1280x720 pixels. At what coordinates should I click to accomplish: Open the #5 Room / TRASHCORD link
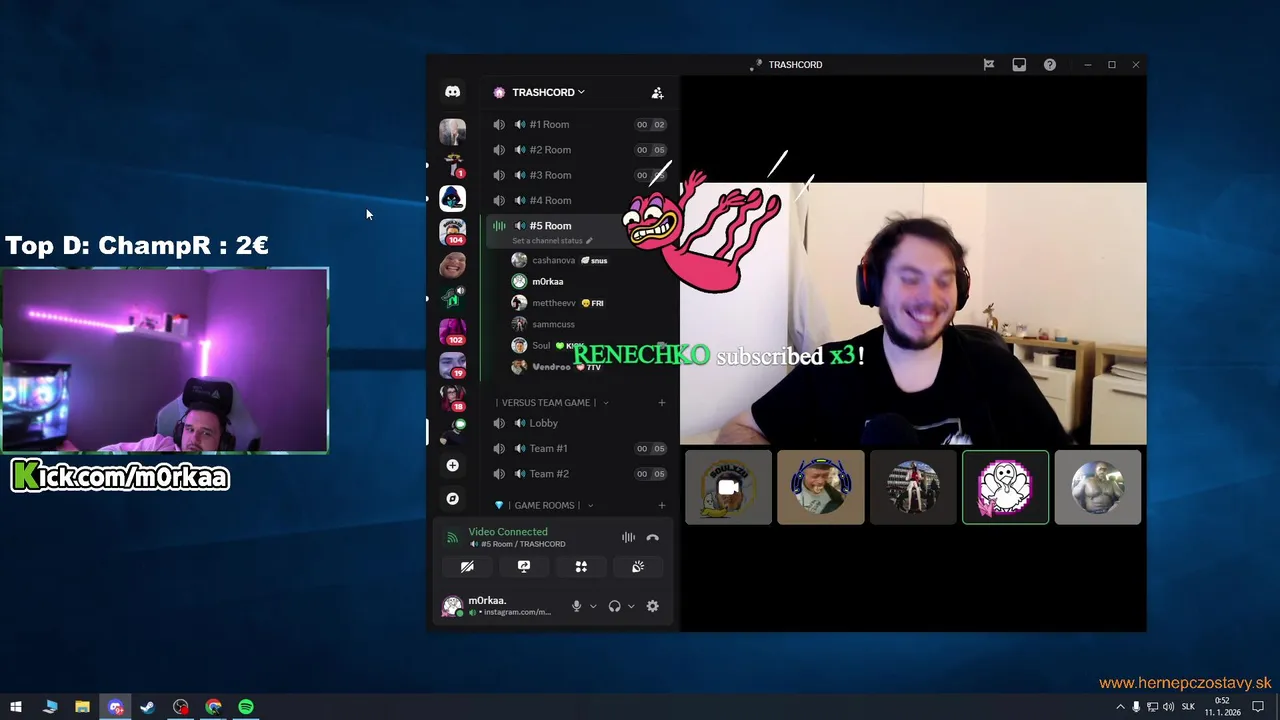[x=518, y=544]
